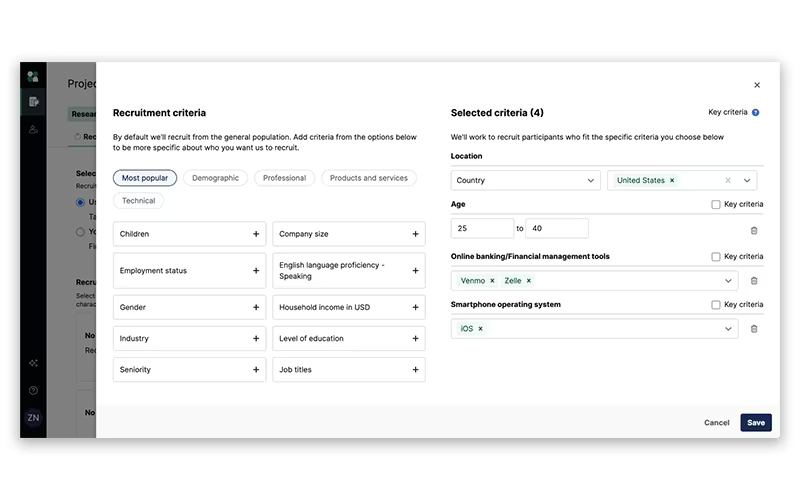Image resolution: width=800 pixels, height=500 pixels.
Task: Click the maximum age field 40
Action: pos(557,228)
